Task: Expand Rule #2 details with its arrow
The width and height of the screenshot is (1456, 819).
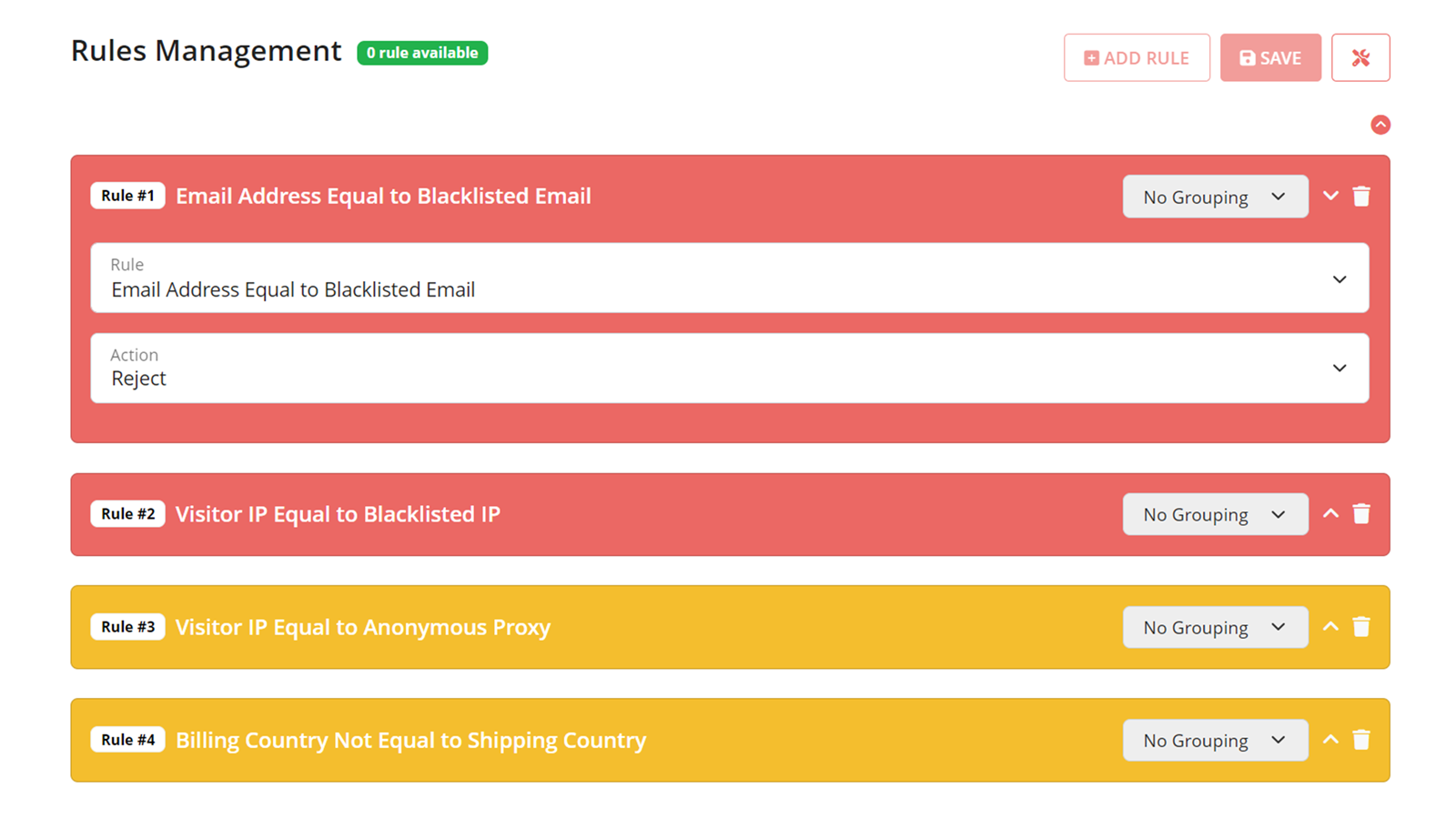Action: tap(1330, 513)
